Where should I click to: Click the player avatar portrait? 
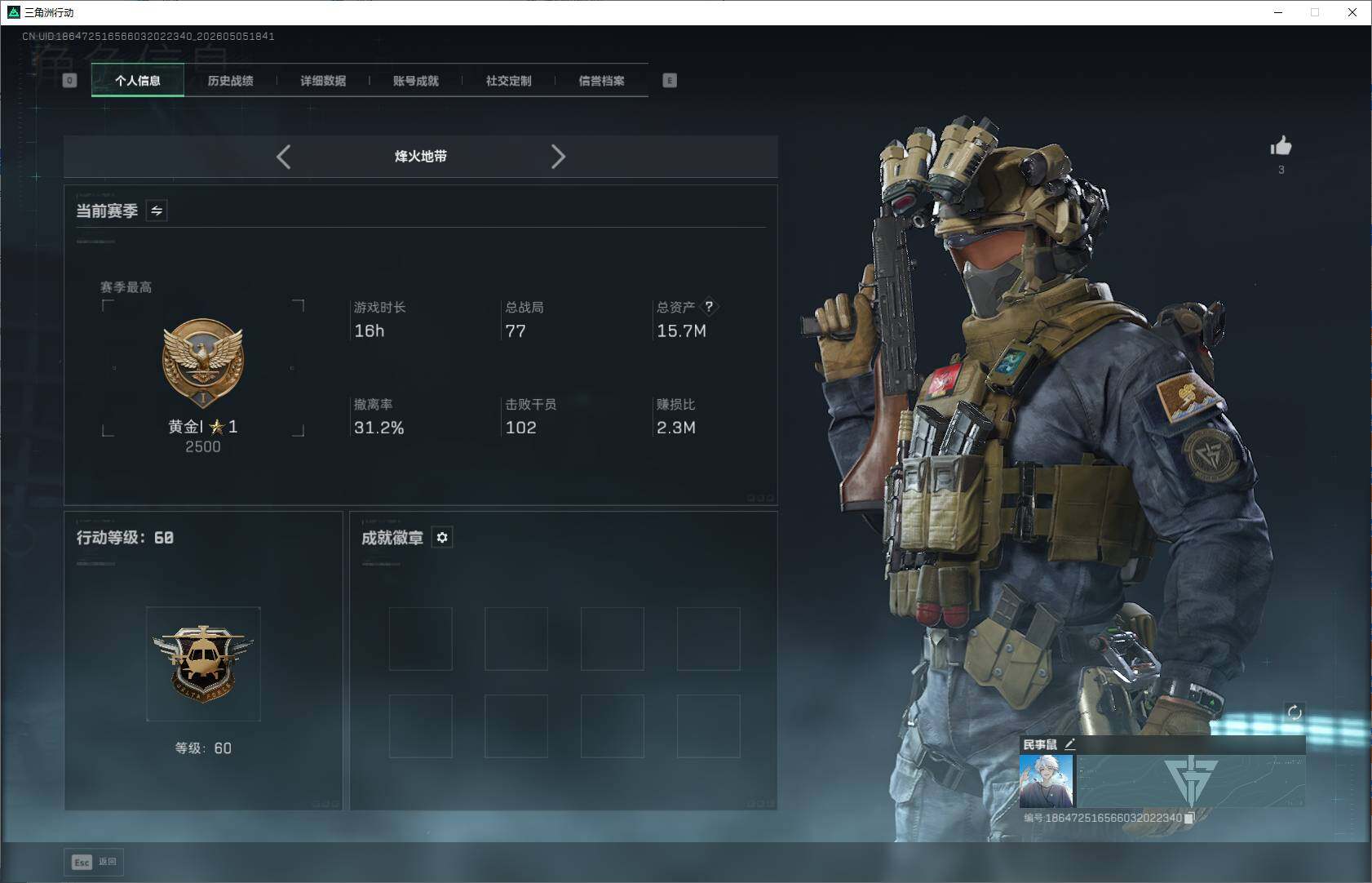(x=1047, y=781)
